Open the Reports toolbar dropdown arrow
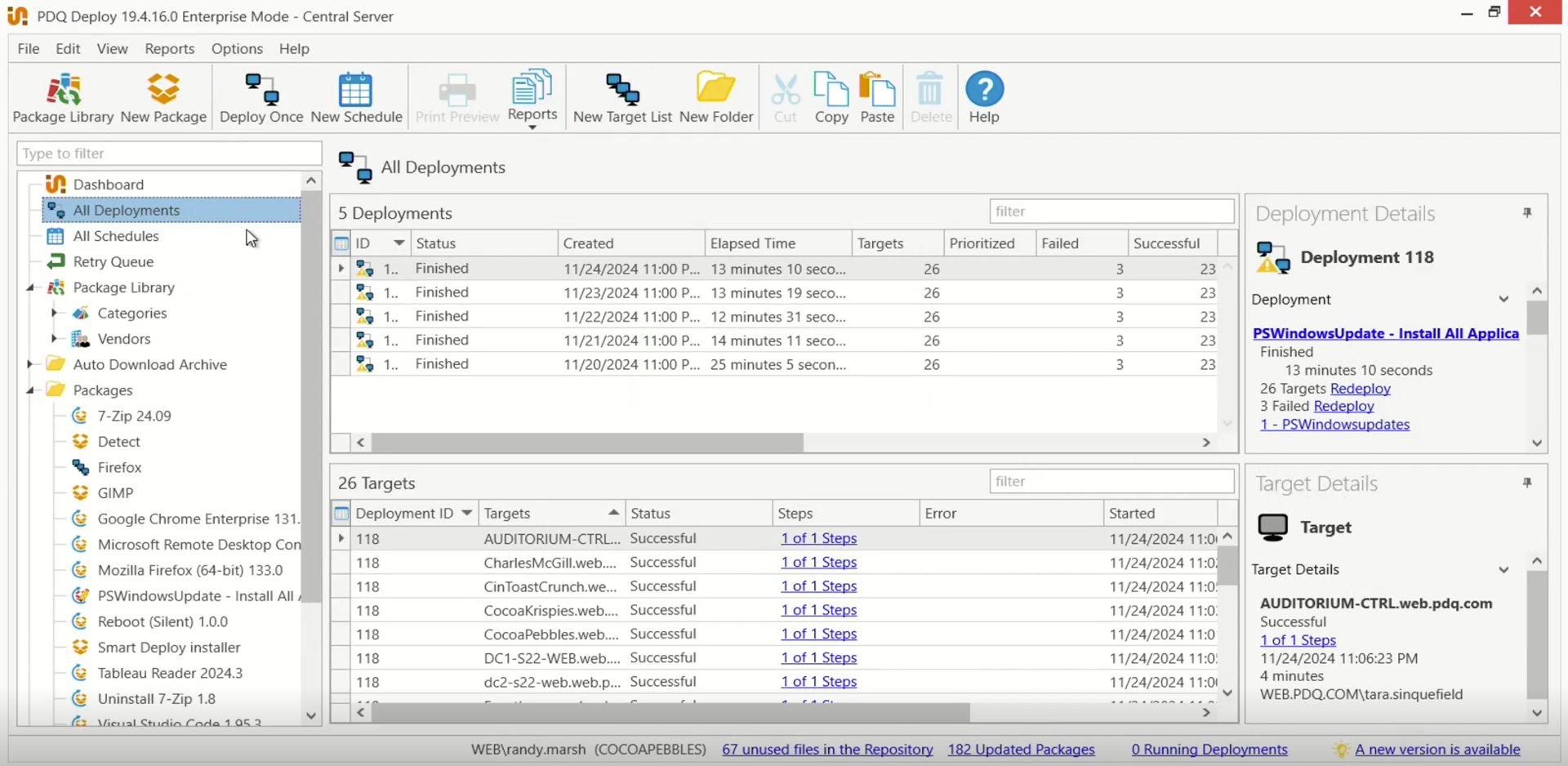Screen dimensions: 1568x766 click(532, 128)
